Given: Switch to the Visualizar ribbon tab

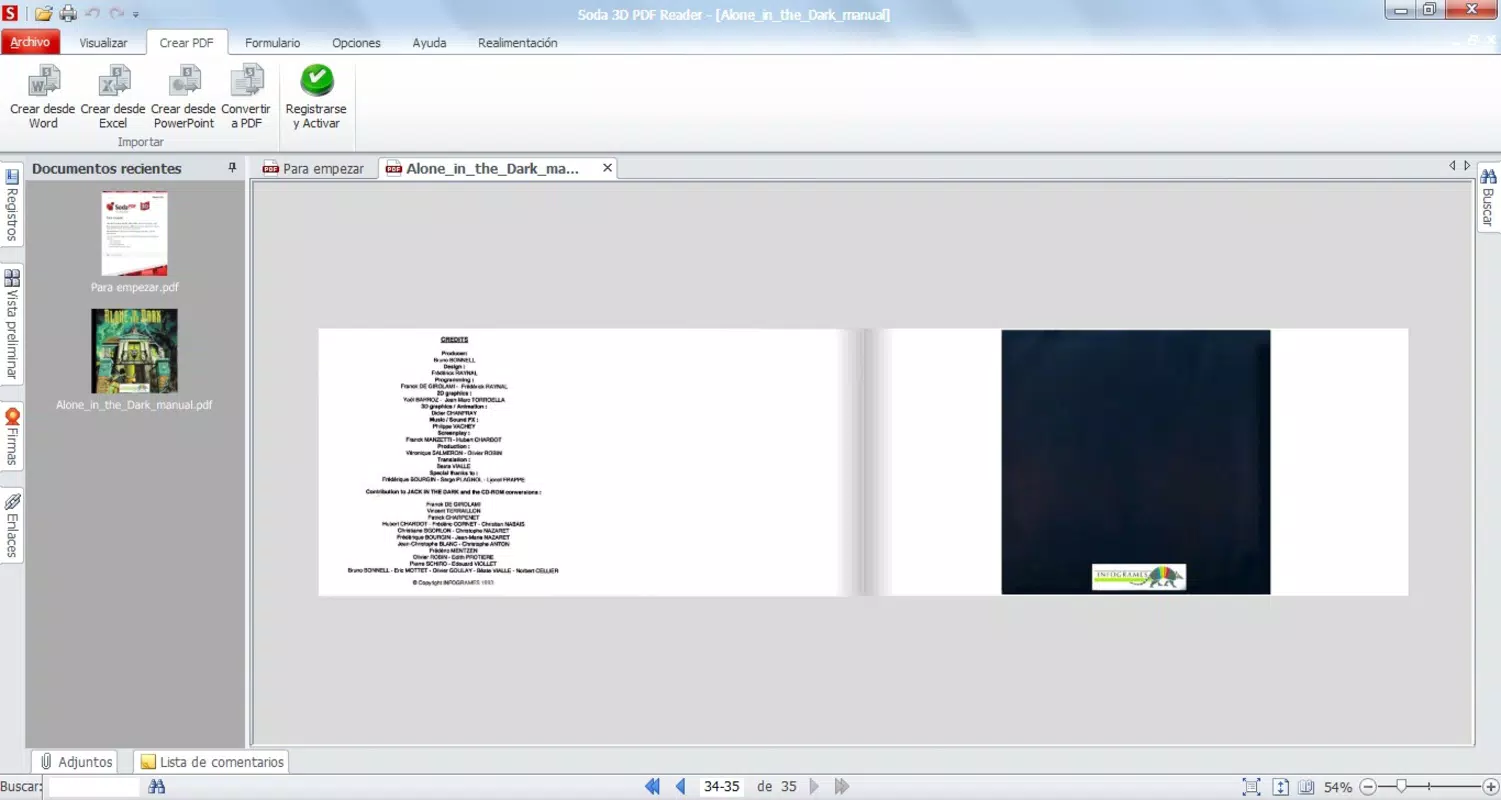Looking at the screenshot, I should 103,43.
